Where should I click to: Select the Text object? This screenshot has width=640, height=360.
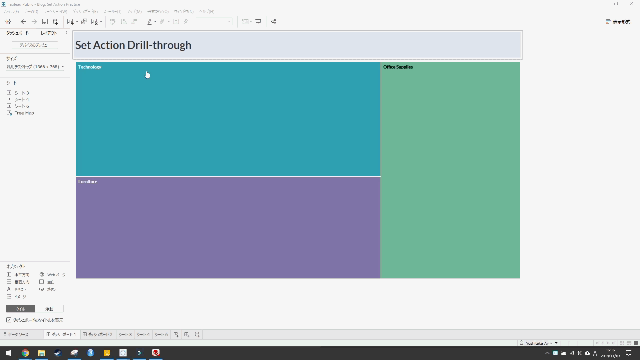tap(16, 289)
